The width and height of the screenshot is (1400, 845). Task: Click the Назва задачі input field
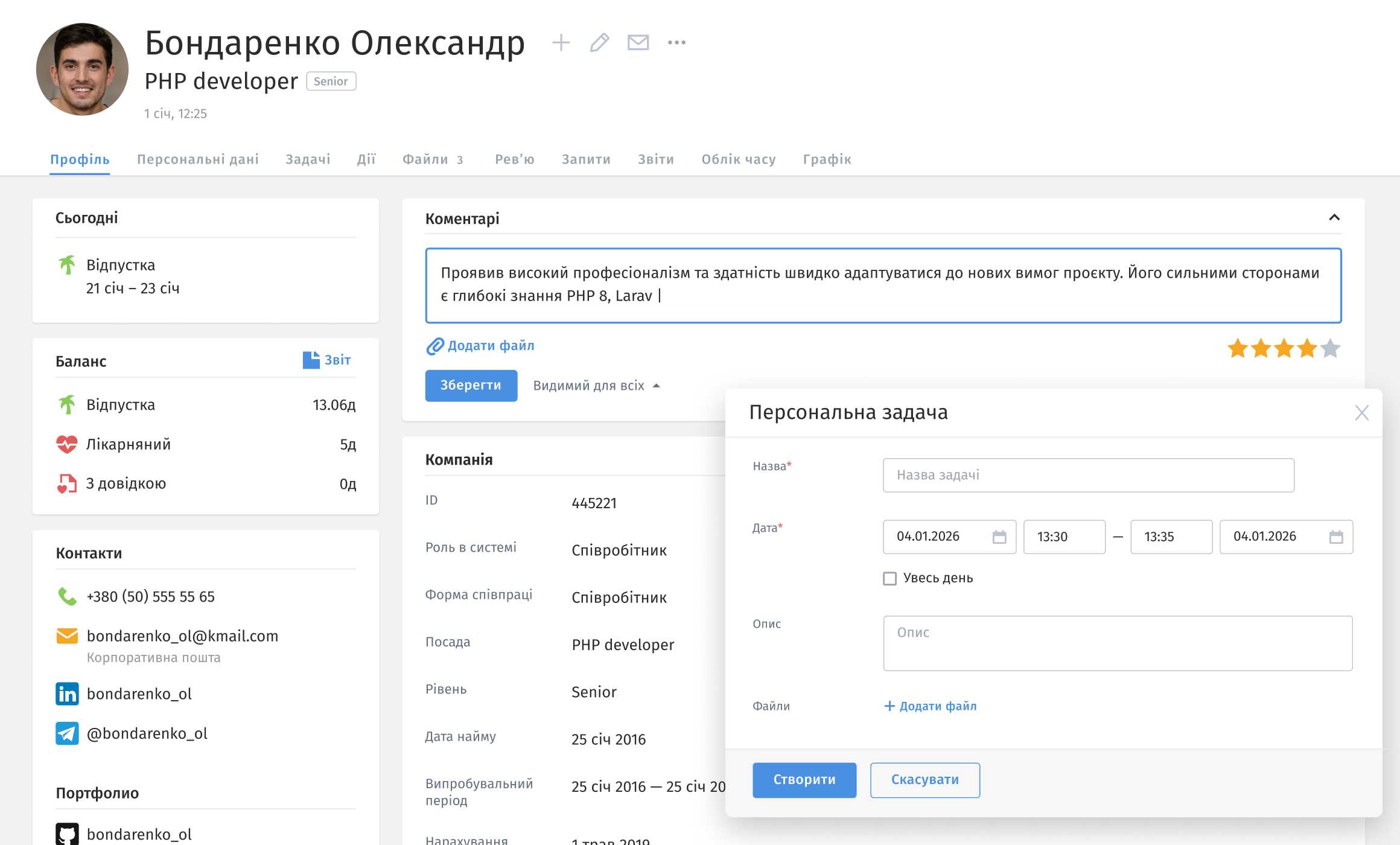click(x=1088, y=475)
